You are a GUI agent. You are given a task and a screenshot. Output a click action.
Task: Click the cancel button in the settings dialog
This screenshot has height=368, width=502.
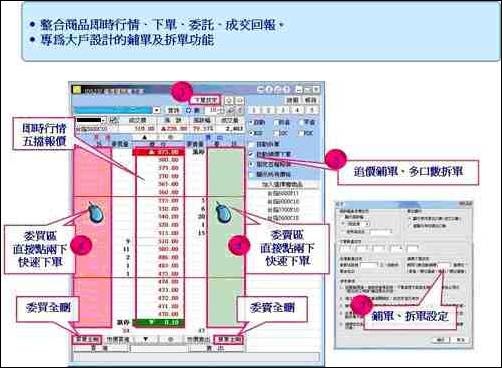460,340
